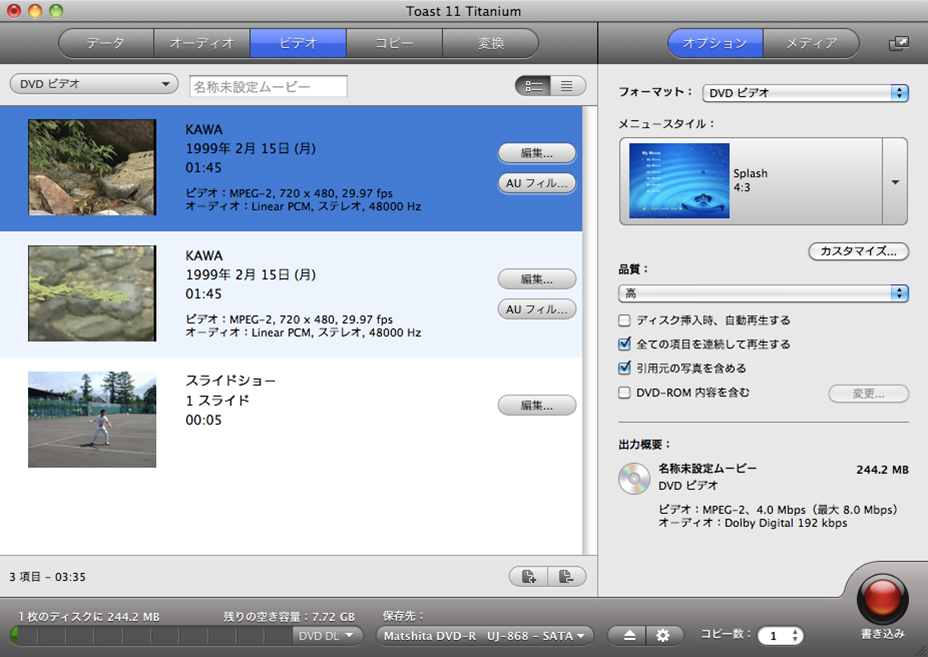
Task: Expand the Splash menu style dropdown arrow
Action: (895, 182)
